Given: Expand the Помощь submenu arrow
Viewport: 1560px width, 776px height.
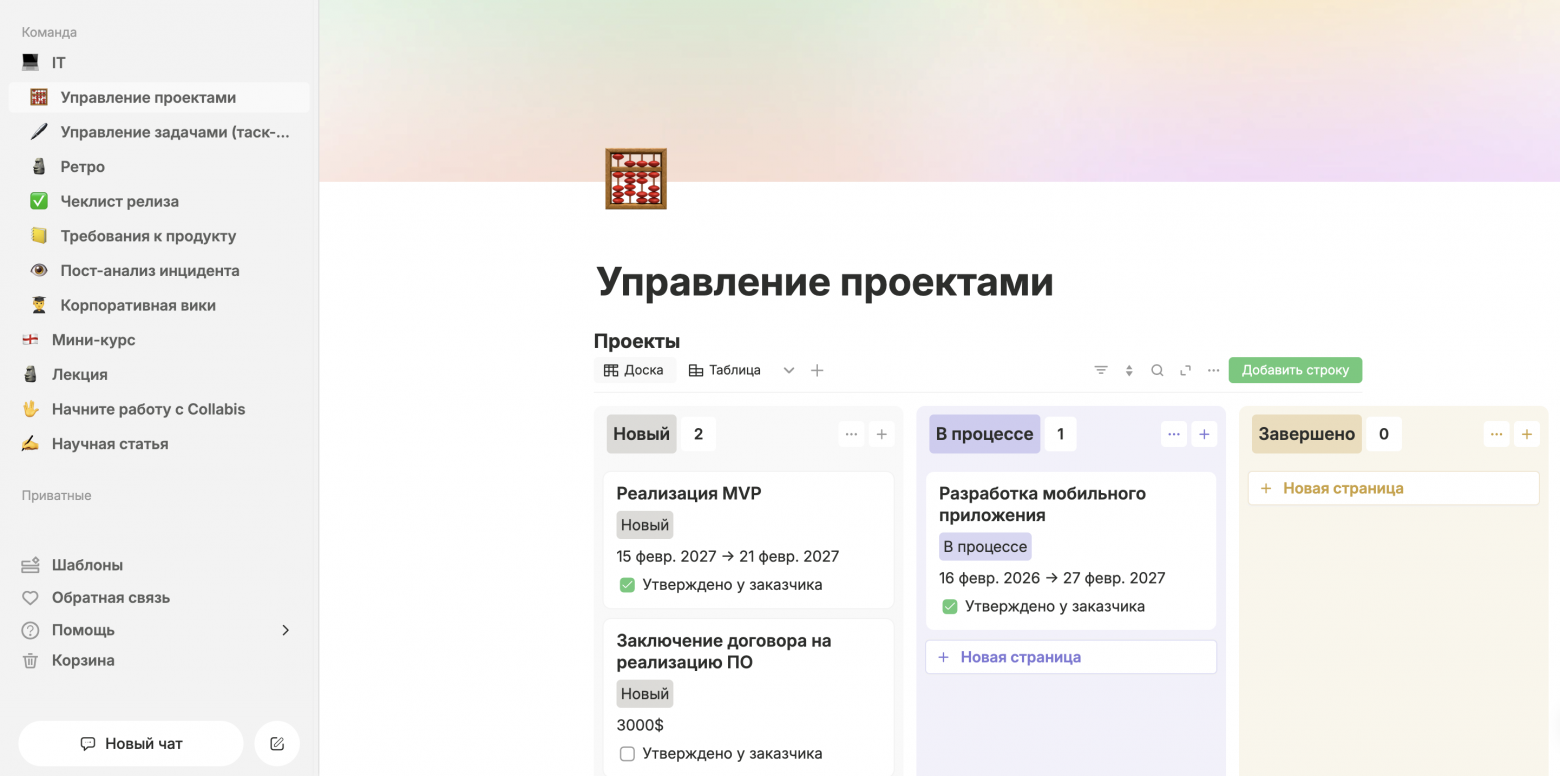Looking at the screenshot, I should 285,630.
